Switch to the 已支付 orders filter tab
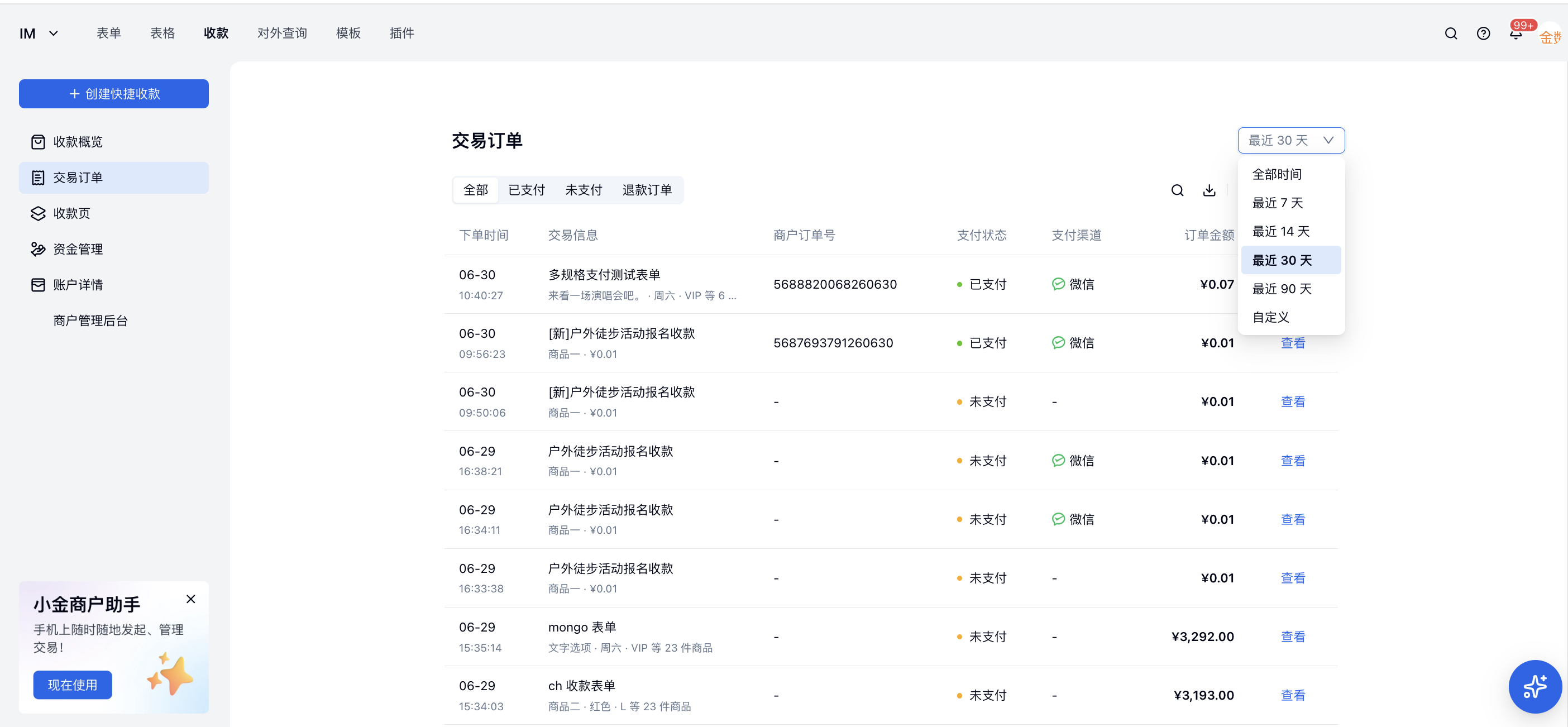Viewport: 1568px width, 727px height. pyautogui.click(x=527, y=190)
